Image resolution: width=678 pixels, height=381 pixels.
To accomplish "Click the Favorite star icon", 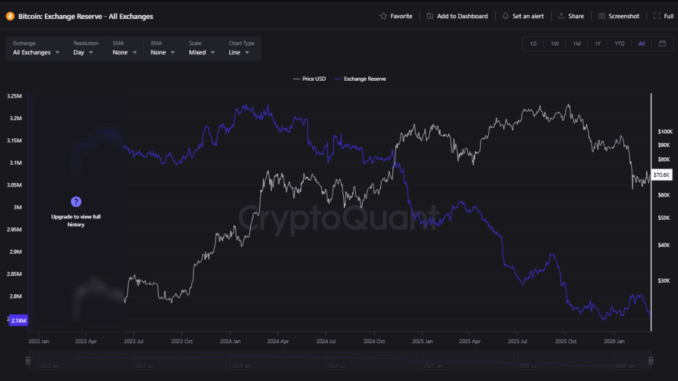I will click(383, 16).
